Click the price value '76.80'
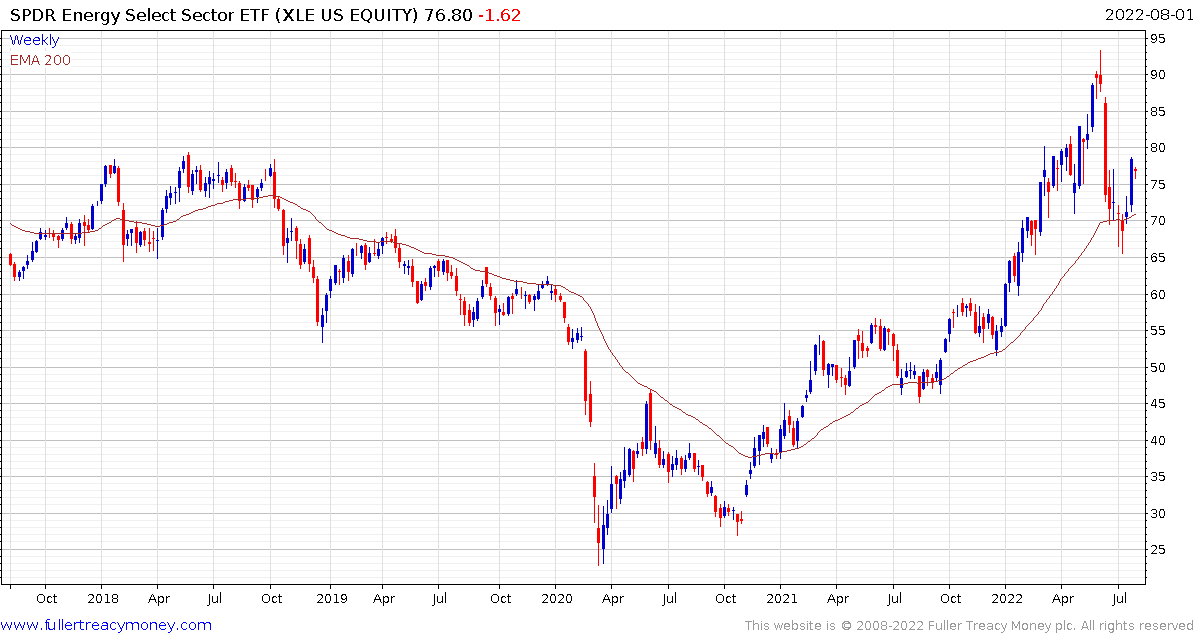1195x640 pixels. [x=450, y=15]
